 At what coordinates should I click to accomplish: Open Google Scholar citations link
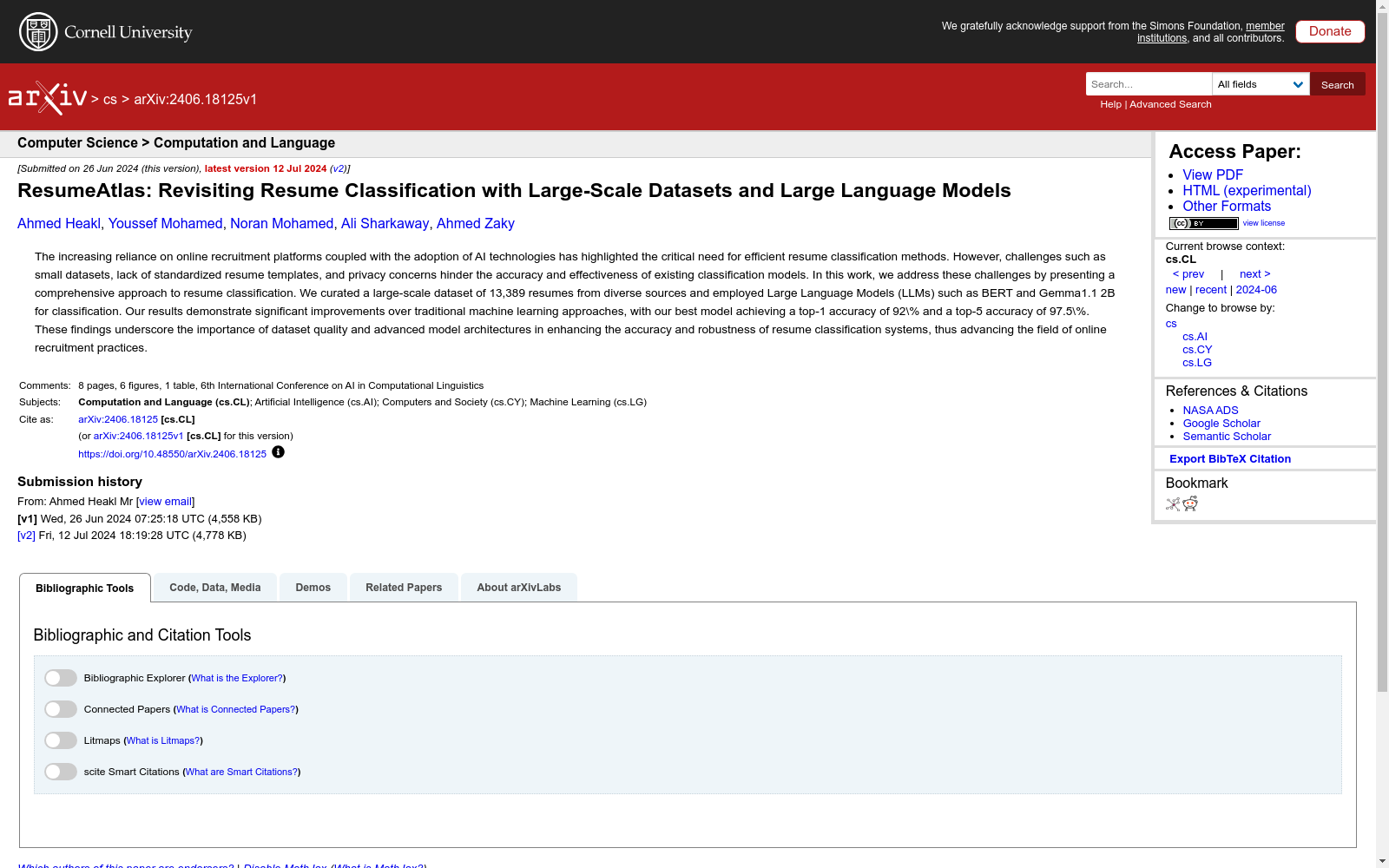[x=1221, y=424]
